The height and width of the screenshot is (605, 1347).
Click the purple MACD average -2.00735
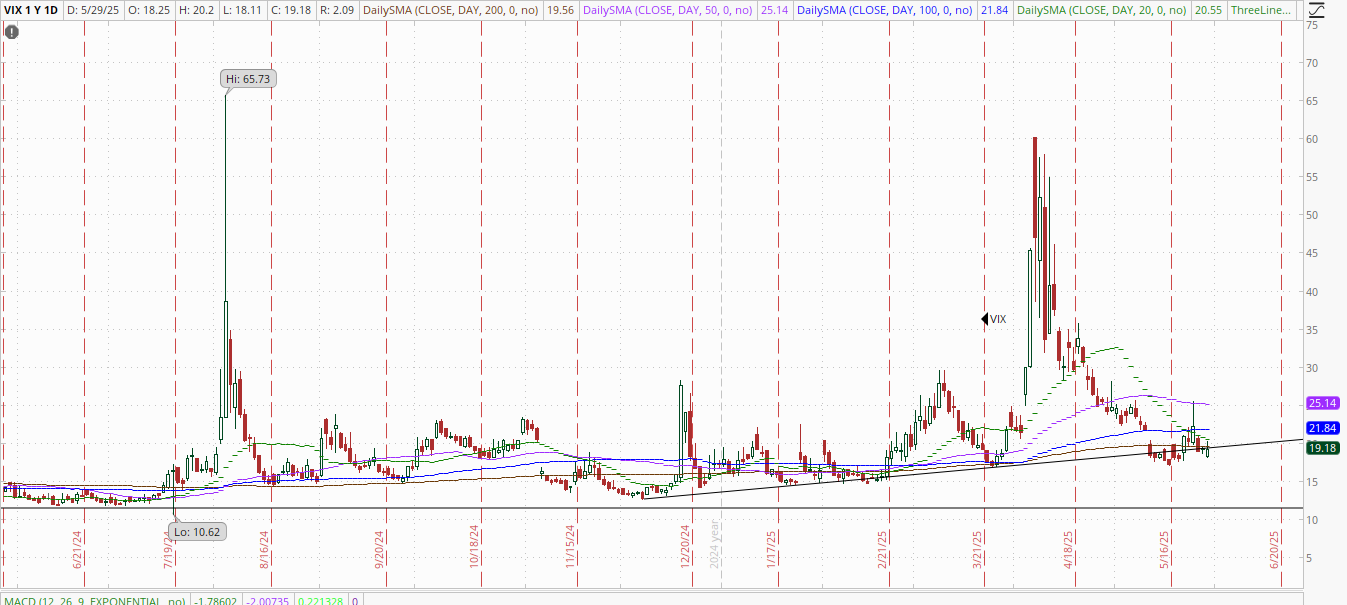(x=267, y=601)
